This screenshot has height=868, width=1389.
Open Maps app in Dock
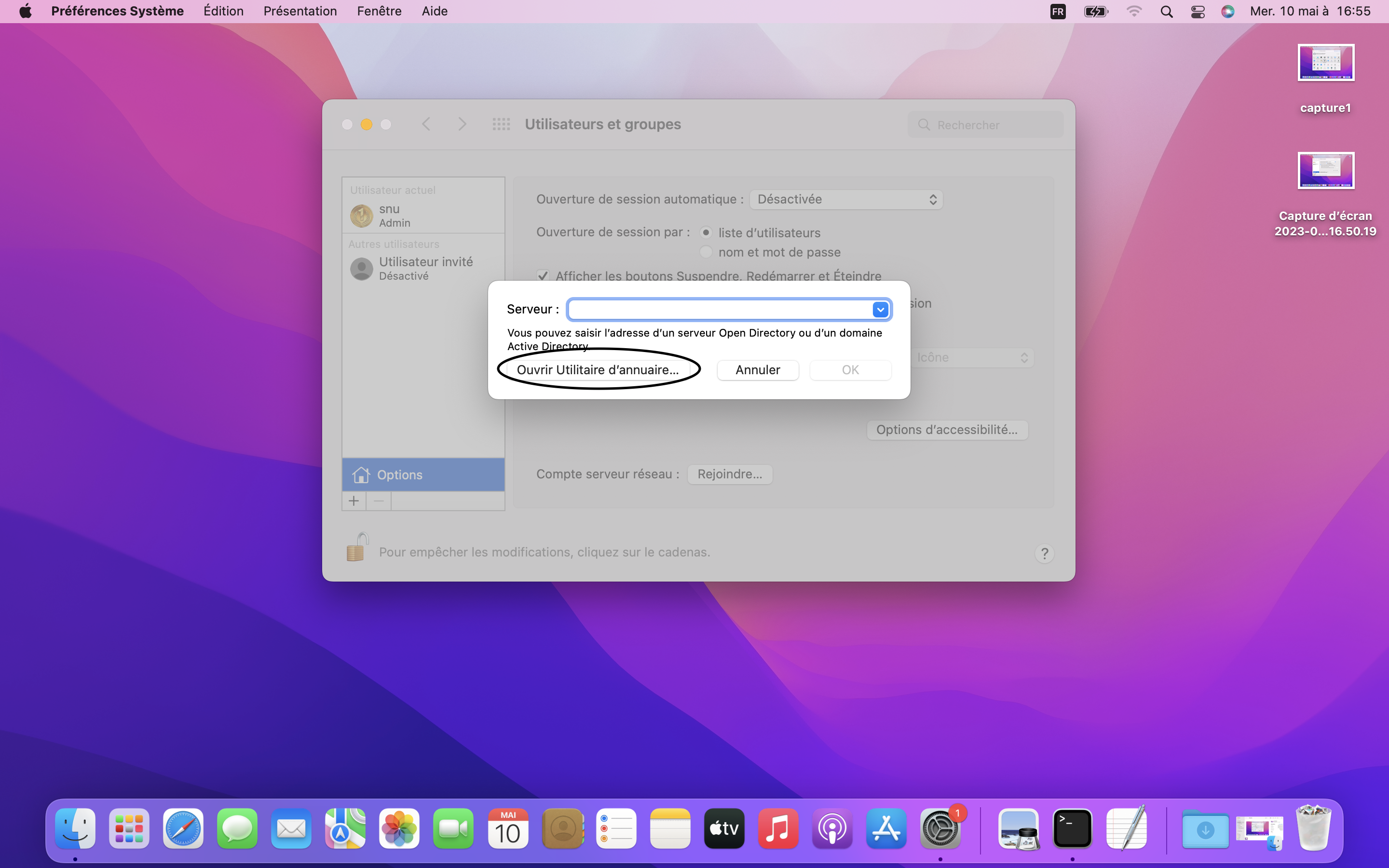pyautogui.click(x=345, y=828)
